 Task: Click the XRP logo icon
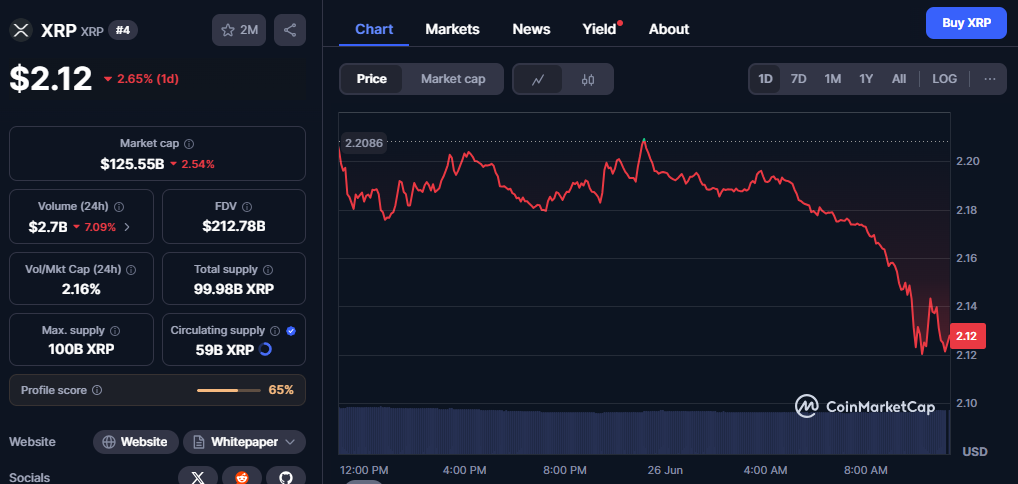[22, 30]
